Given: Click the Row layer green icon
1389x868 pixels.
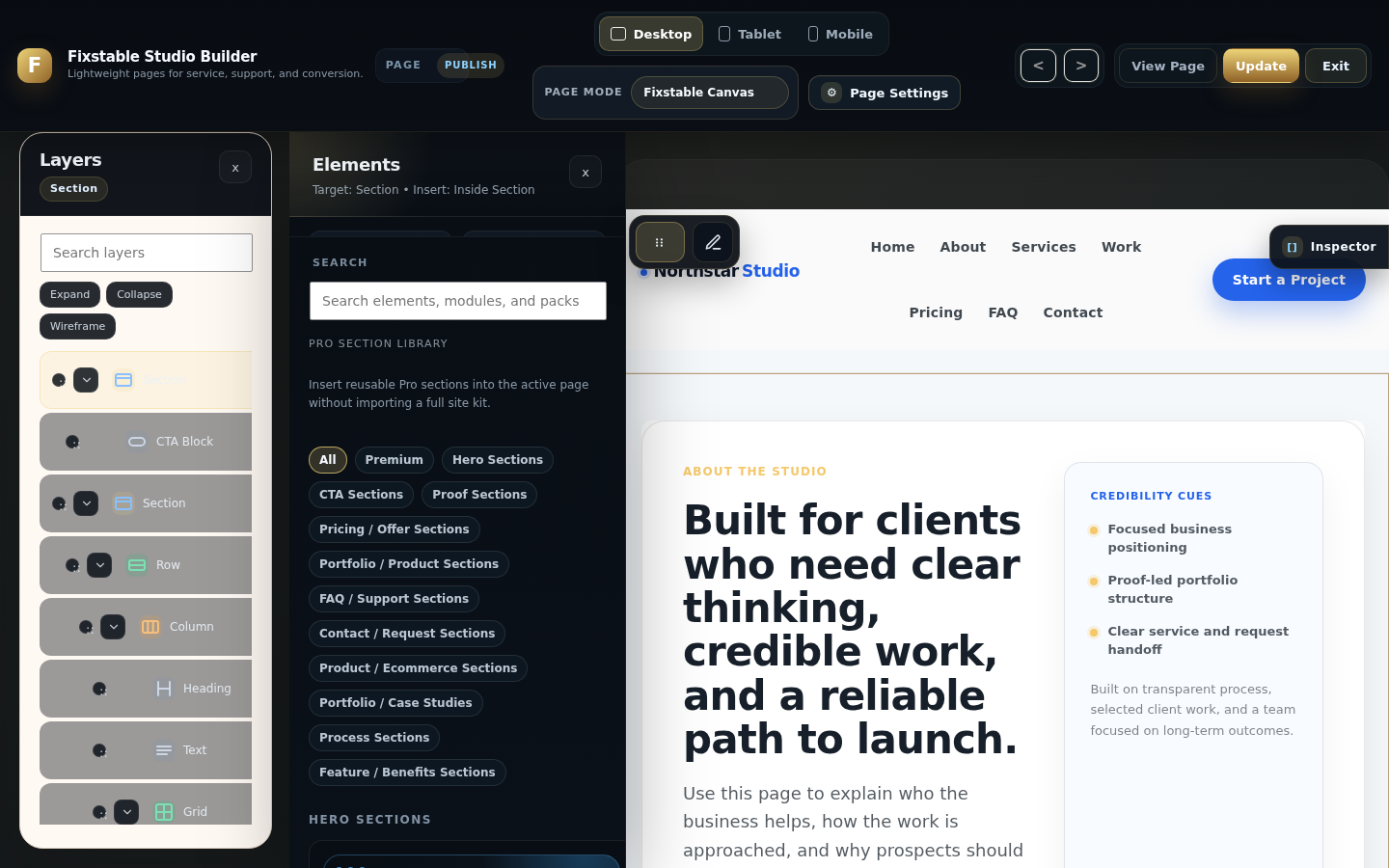Looking at the screenshot, I should 137,565.
